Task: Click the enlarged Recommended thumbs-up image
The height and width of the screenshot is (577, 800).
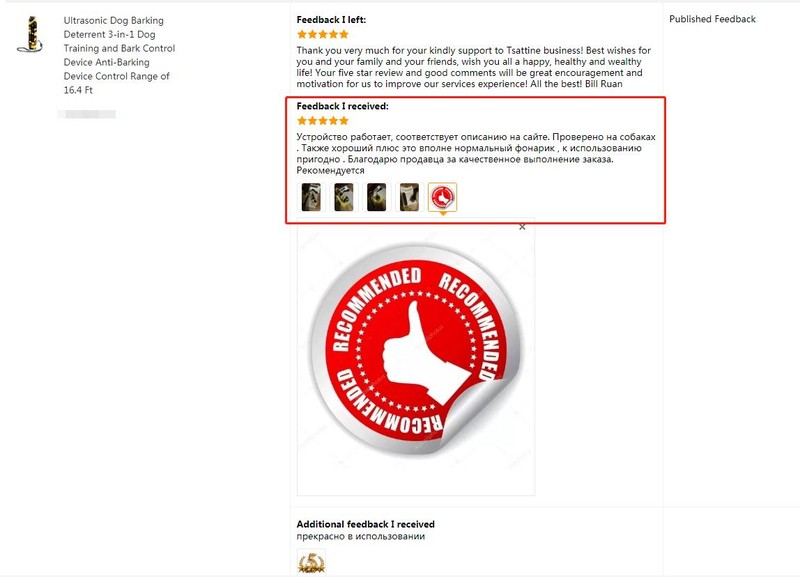Action: [x=416, y=349]
